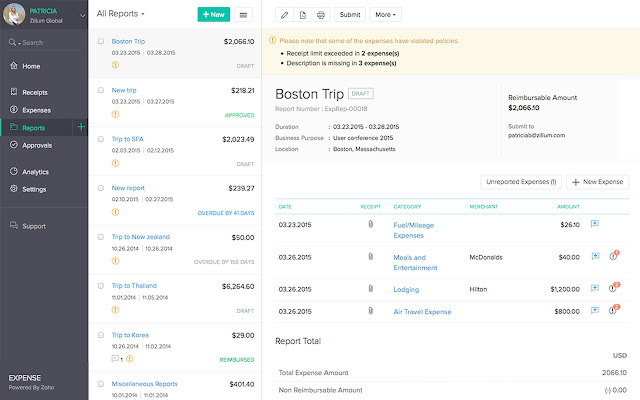Open the Boston Trip report link

[x=128, y=41]
